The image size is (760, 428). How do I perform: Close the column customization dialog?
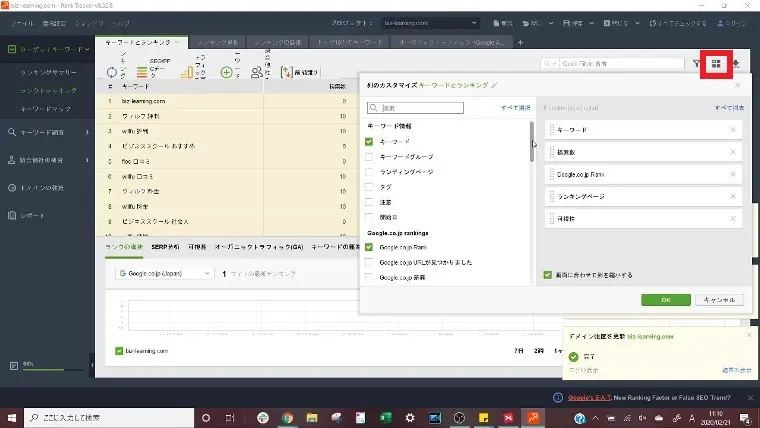point(737,87)
